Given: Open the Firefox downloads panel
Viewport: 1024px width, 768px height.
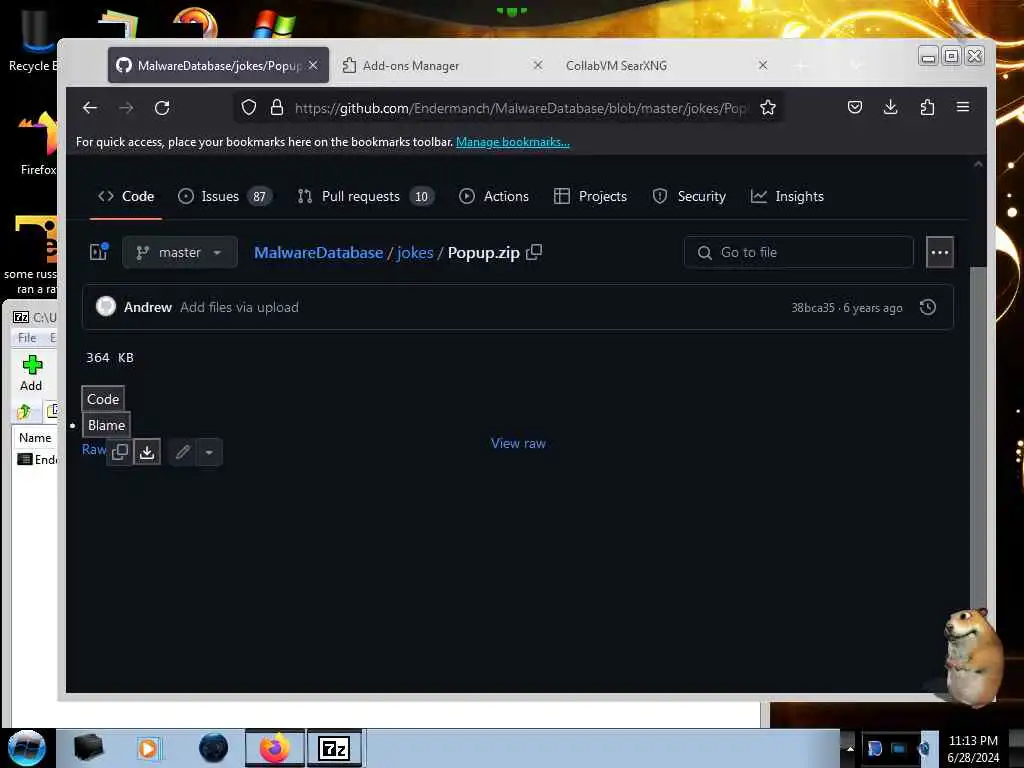Looking at the screenshot, I should coord(891,107).
